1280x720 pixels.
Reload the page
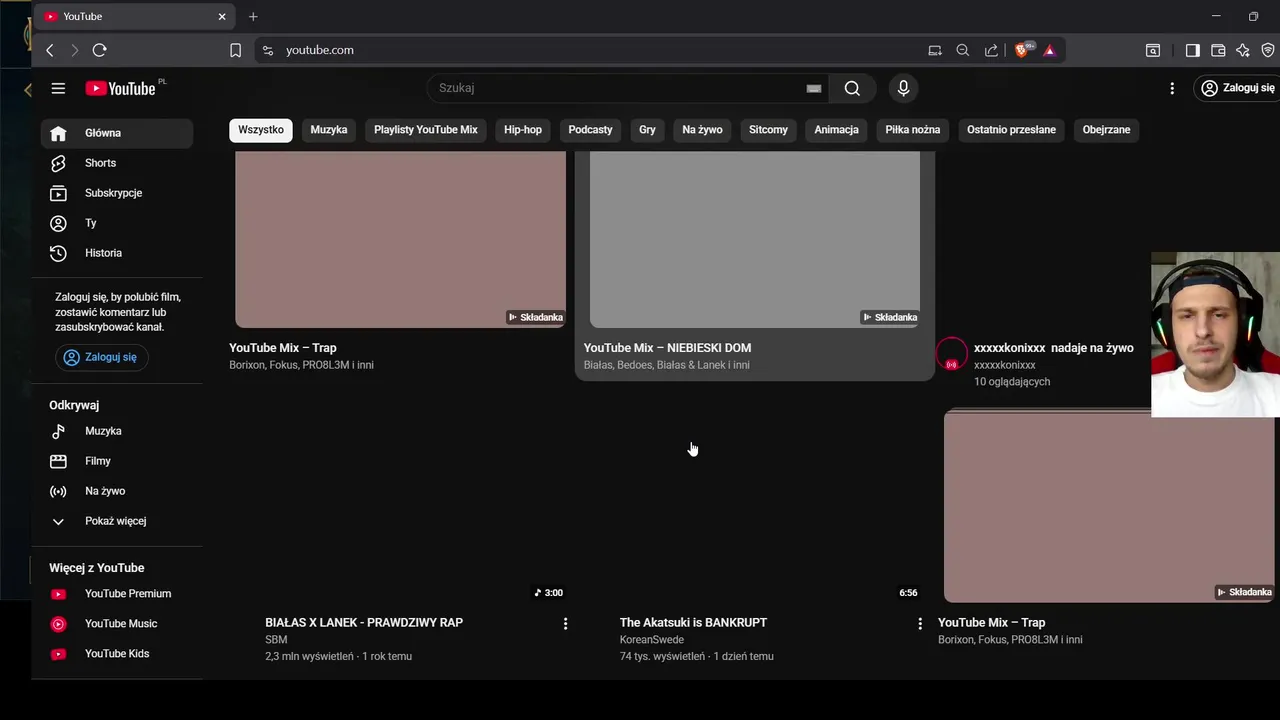(x=99, y=50)
